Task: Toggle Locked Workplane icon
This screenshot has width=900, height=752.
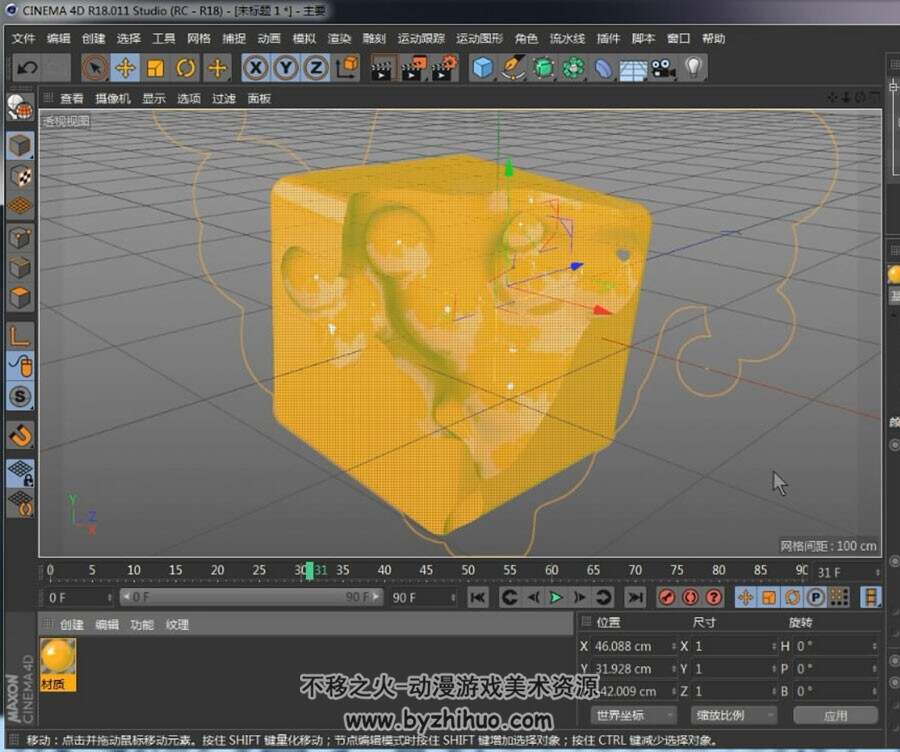Action: [x=20, y=473]
